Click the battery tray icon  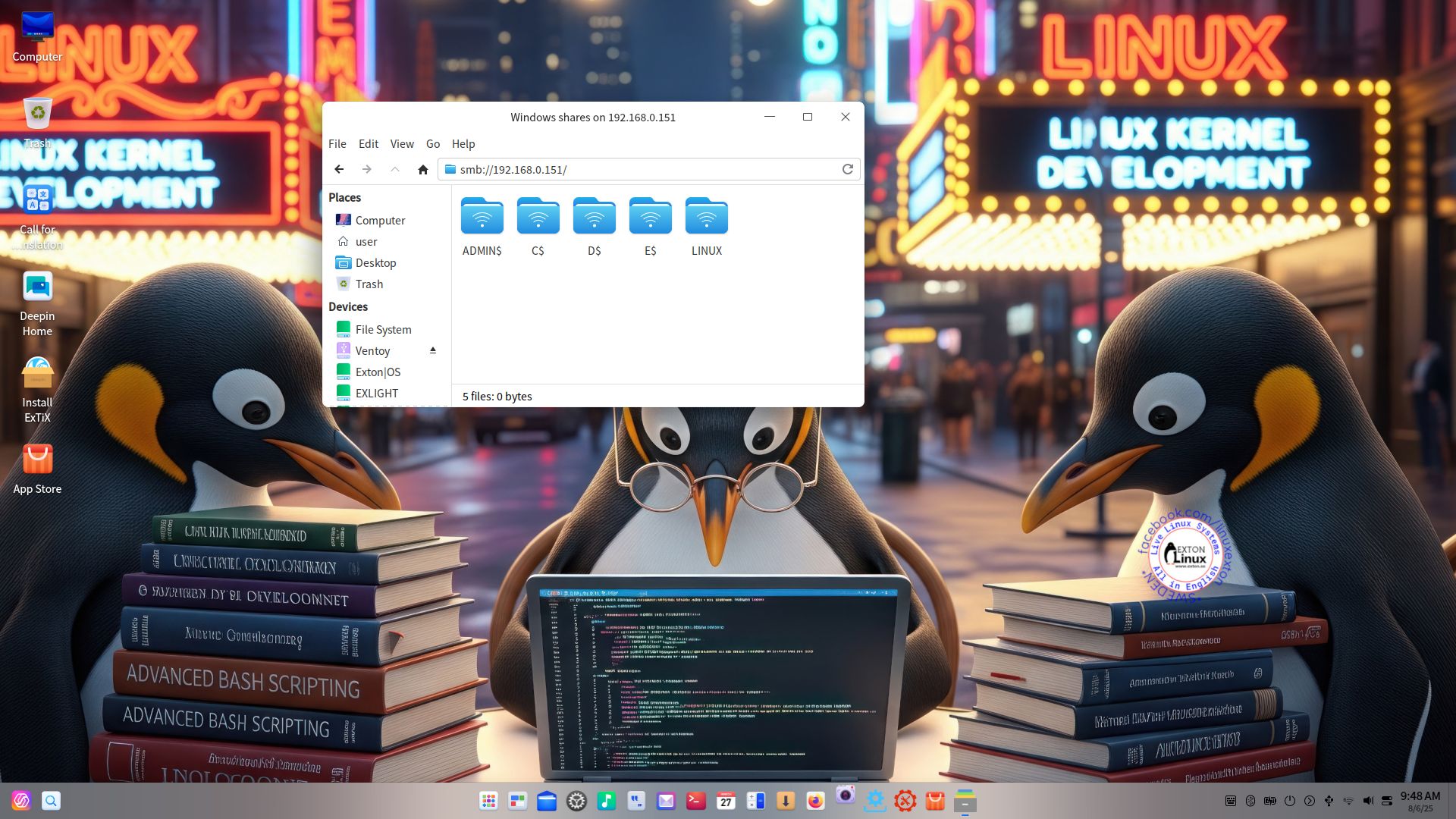coord(1270,801)
